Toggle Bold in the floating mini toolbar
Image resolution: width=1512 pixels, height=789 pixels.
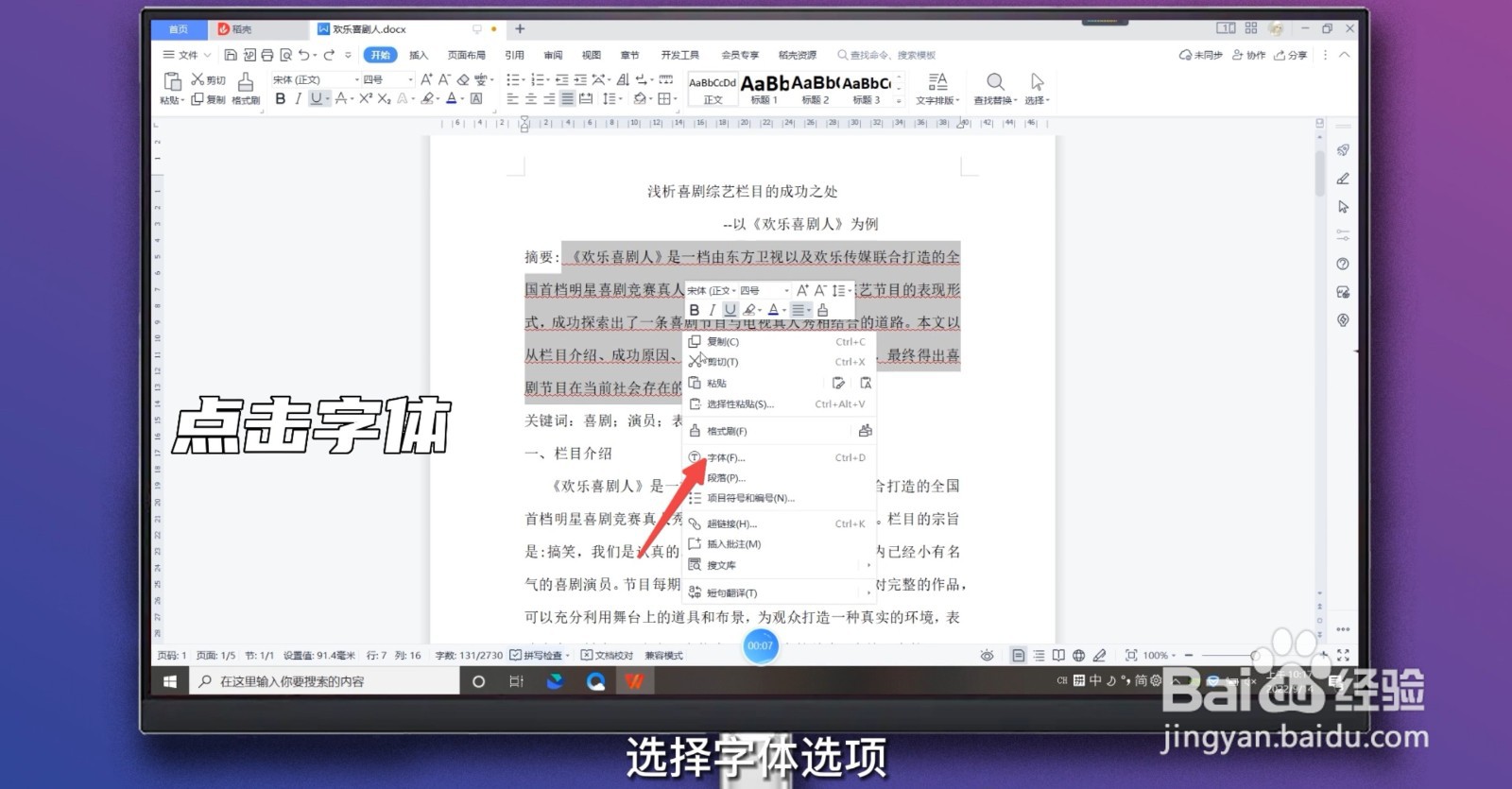[x=695, y=310]
